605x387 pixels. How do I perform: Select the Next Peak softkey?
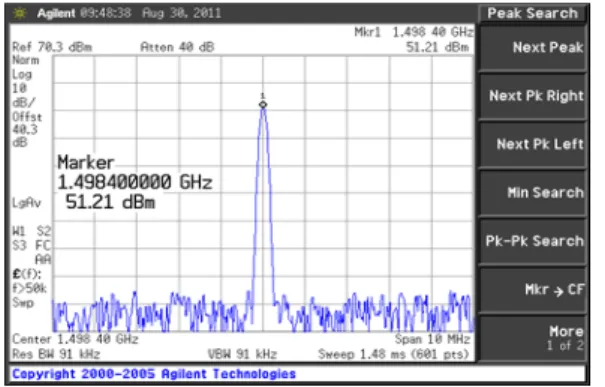click(532, 48)
